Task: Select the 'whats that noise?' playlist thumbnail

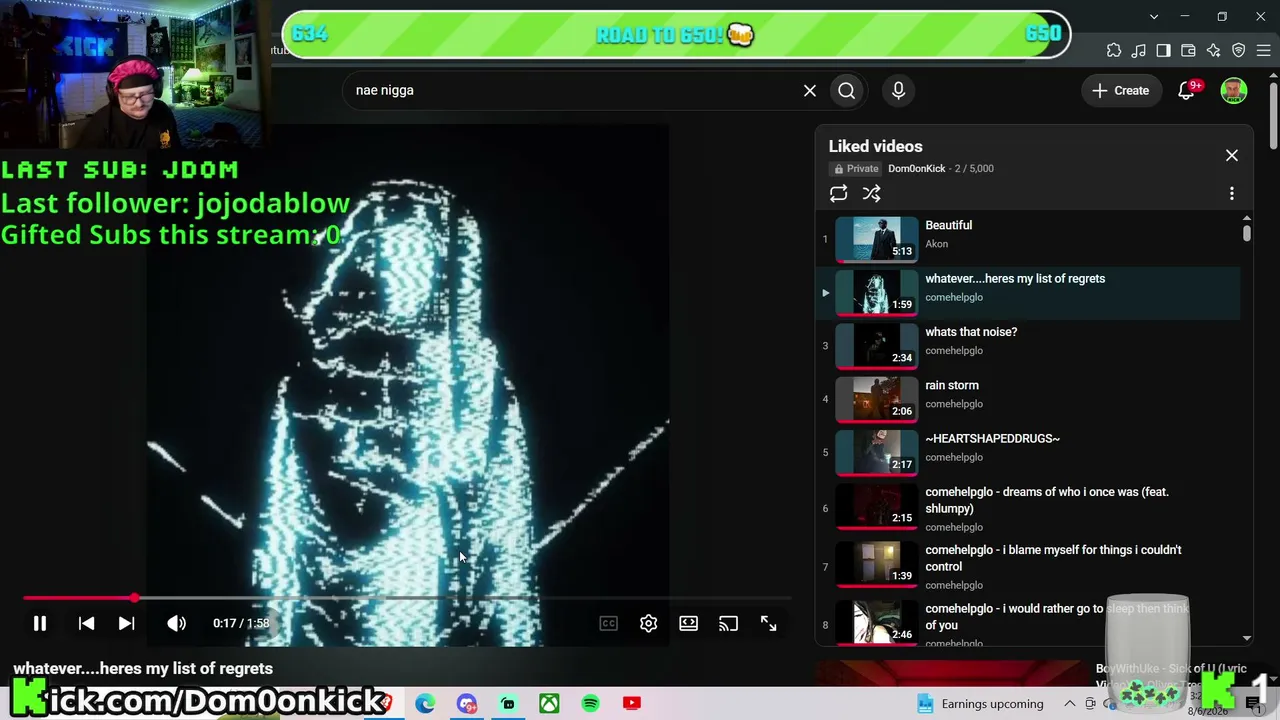Action: click(x=876, y=346)
